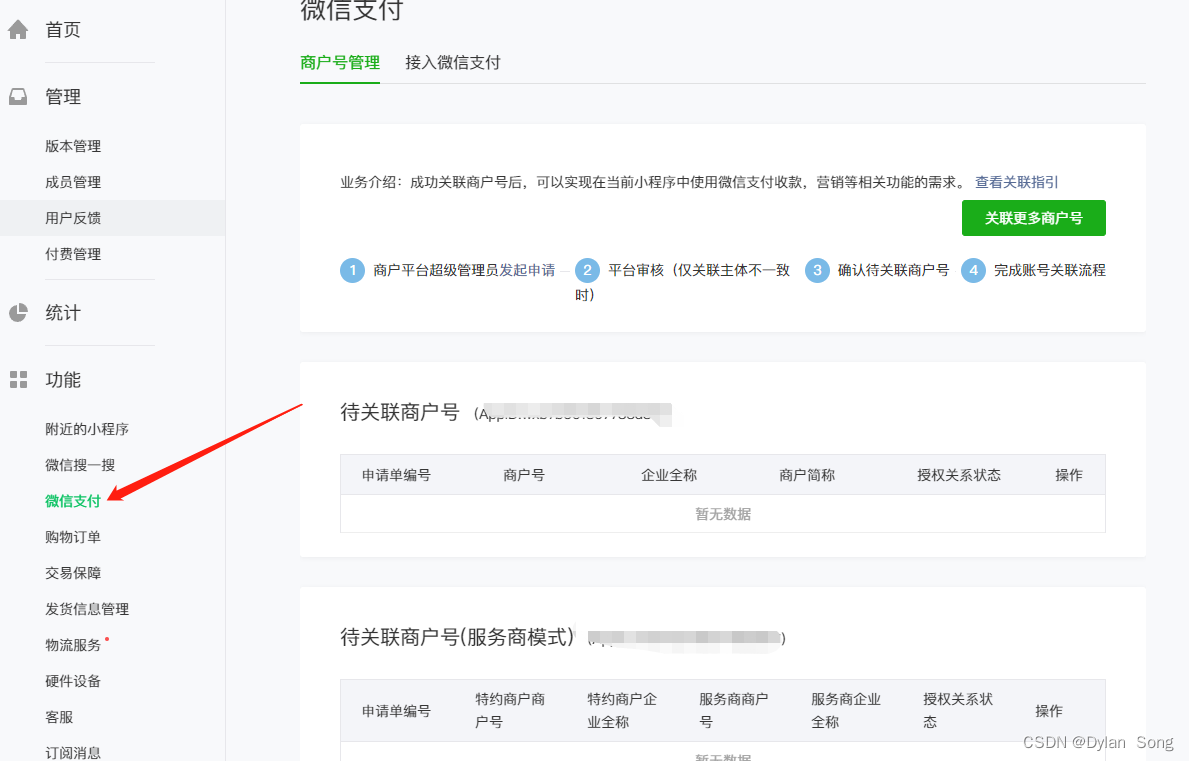This screenshot has width=1189, height=761.
Task: Open 首页 in the sidebar
Action: (x=63, y=30)
